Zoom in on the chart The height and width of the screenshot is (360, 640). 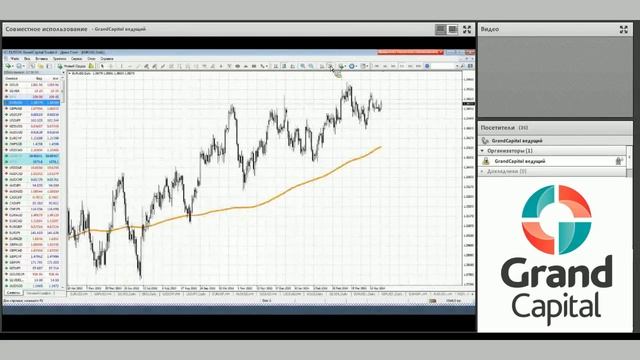pos(302,66)
